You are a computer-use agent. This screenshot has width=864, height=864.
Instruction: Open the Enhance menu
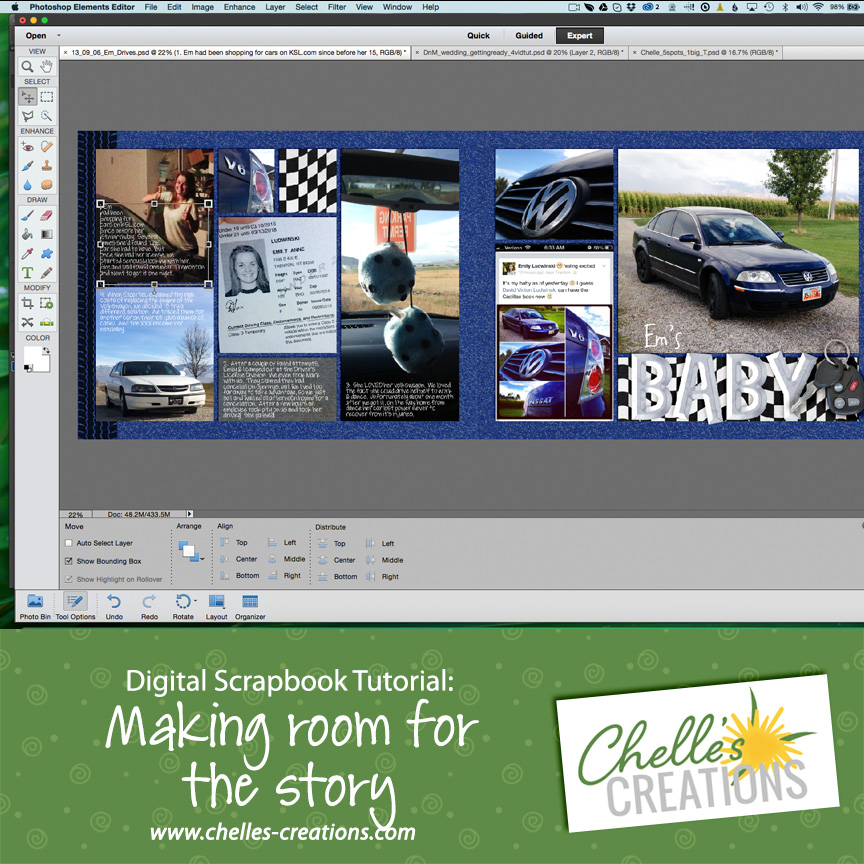239,7
